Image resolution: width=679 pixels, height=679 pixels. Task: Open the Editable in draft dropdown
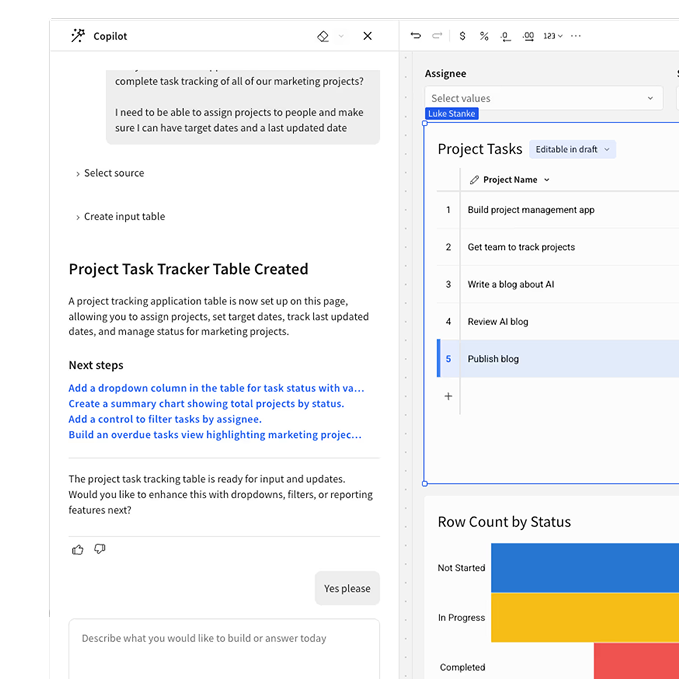(x=572, y=149)
